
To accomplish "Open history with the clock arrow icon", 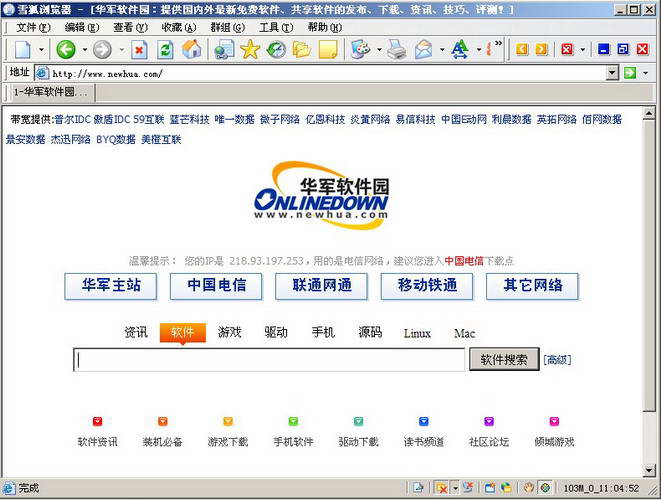I will [x=276, y=50].
